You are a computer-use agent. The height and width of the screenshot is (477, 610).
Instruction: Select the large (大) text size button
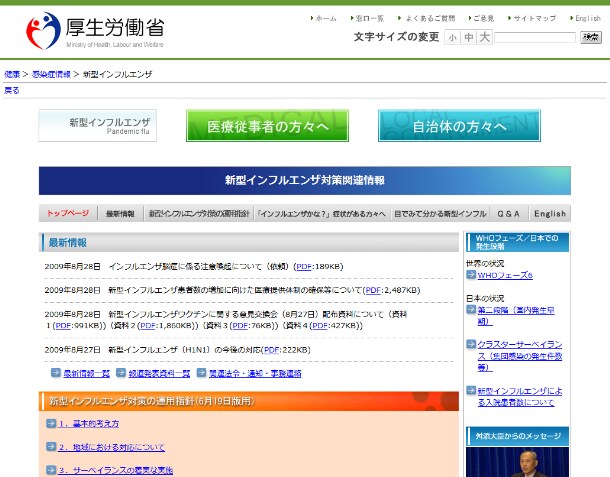click(484, 37)
